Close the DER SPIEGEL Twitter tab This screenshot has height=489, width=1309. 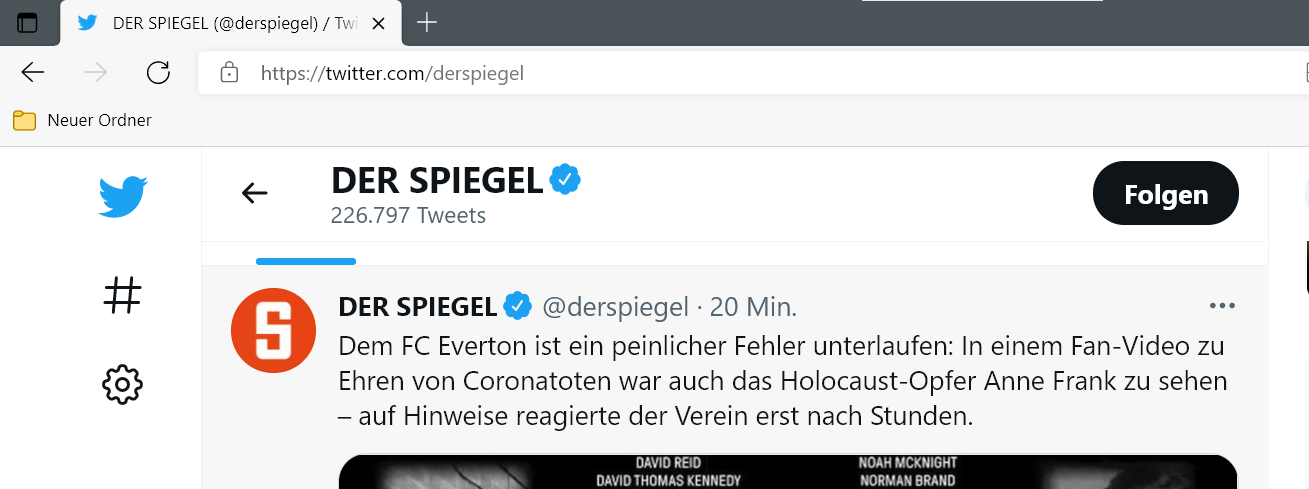point(378,23)
